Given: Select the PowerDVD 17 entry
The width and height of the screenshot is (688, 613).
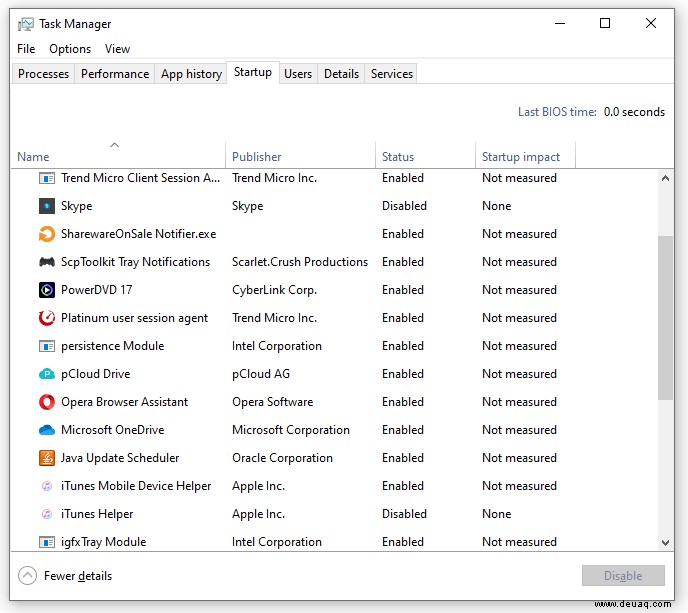Looking at the screenshot, I should click(x=97, y=290).
